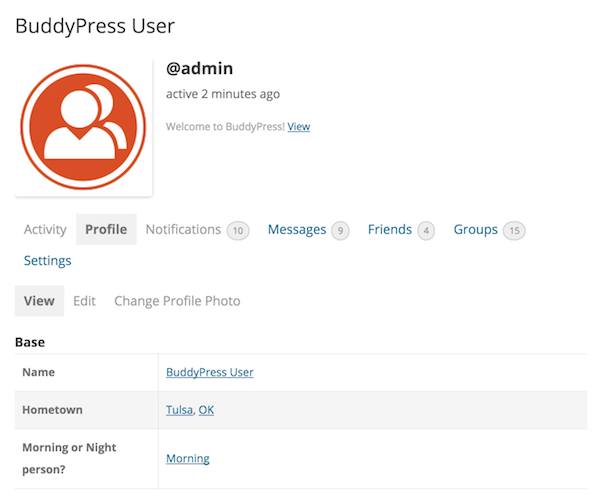This screenshot has width=600, height=501.
Task: Click the Name field label
Action: [38, 372]
